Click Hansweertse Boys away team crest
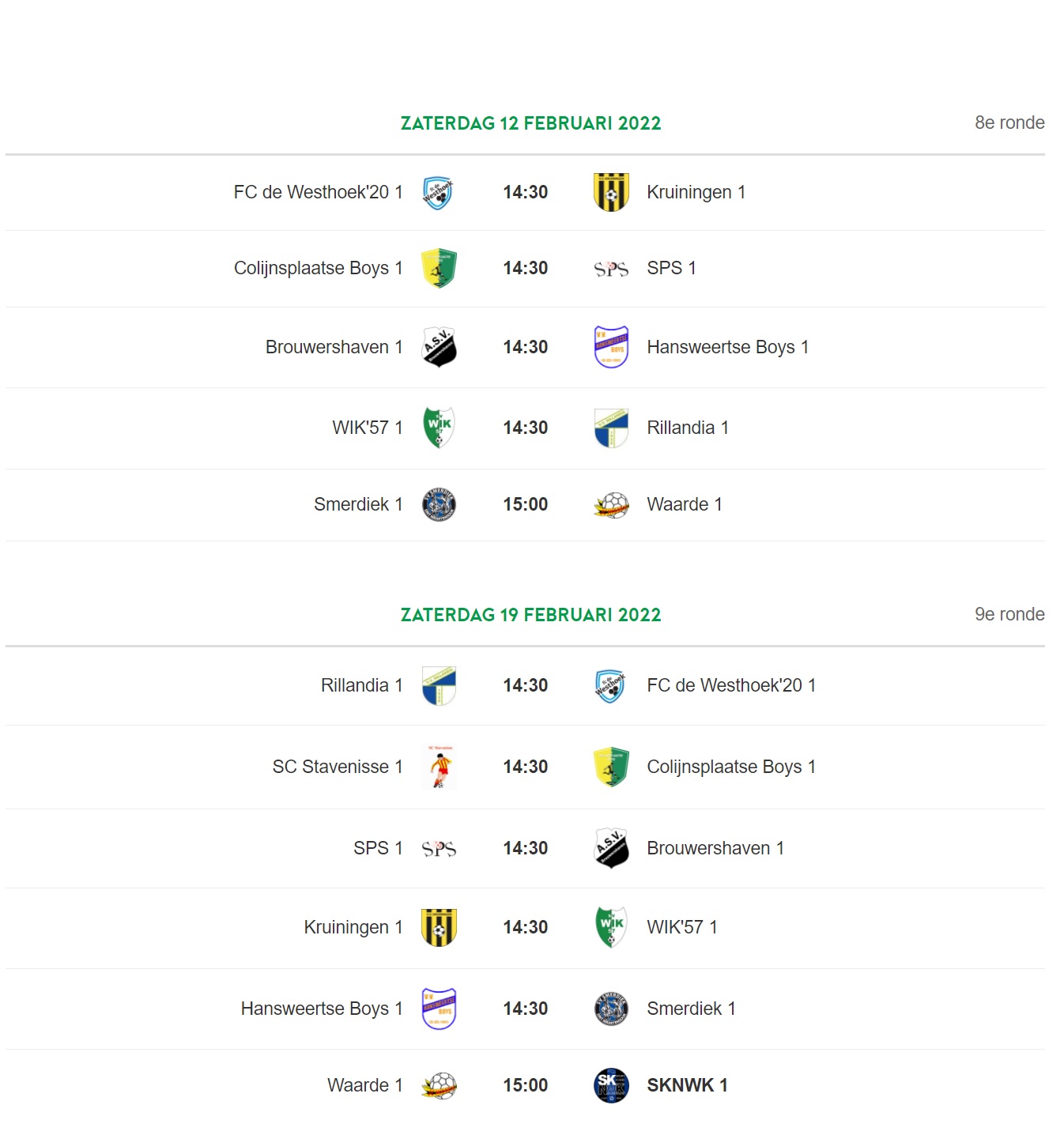This screenshot has width=1064, height=1135. click(611, 347)
